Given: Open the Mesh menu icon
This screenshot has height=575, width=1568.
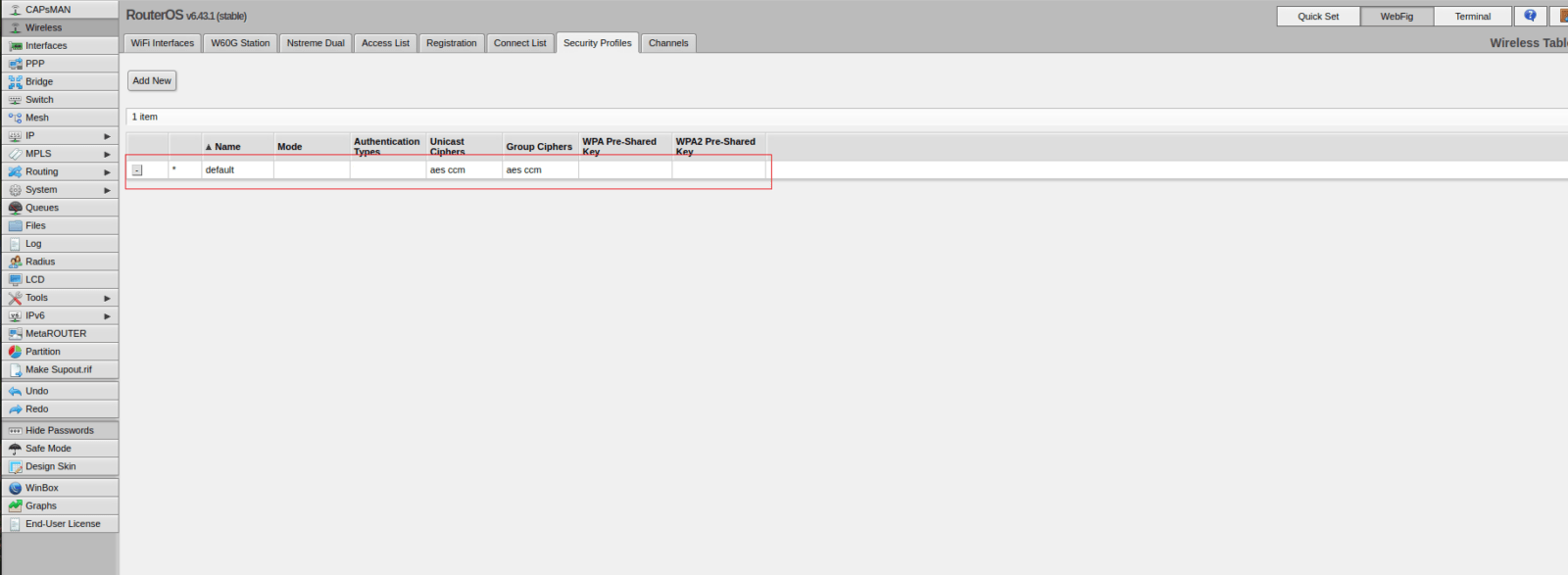Looking at the screenshot, I should point(15,118).
